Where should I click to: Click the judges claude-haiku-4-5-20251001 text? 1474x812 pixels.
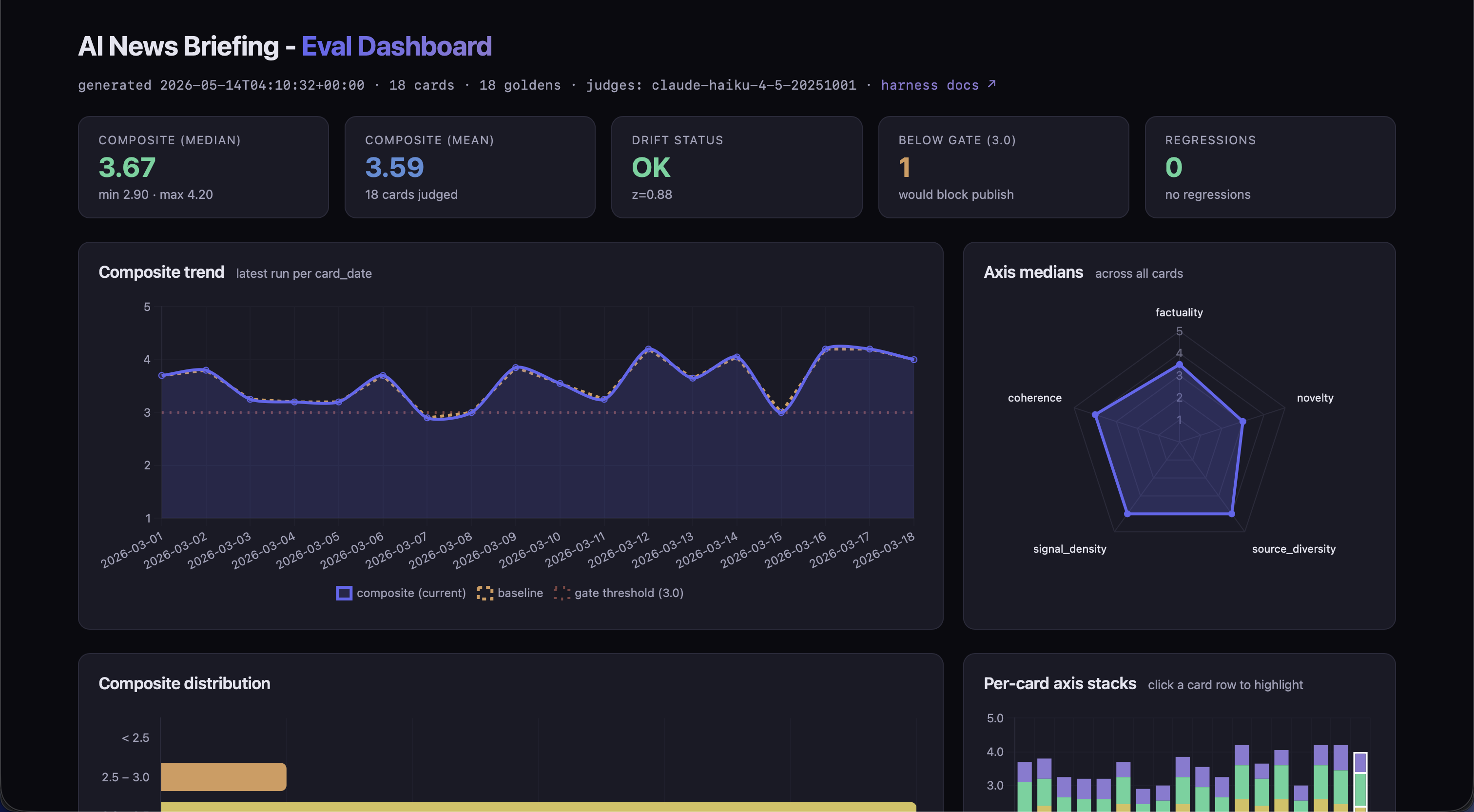pyautogui.click(x=721, y=85)
